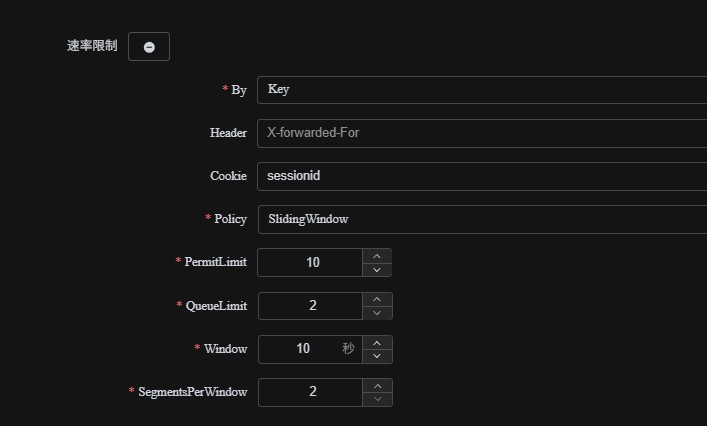Focus the QueueLimit number field
Viewport: 707px width, 426px height.
tap(312, 306)
